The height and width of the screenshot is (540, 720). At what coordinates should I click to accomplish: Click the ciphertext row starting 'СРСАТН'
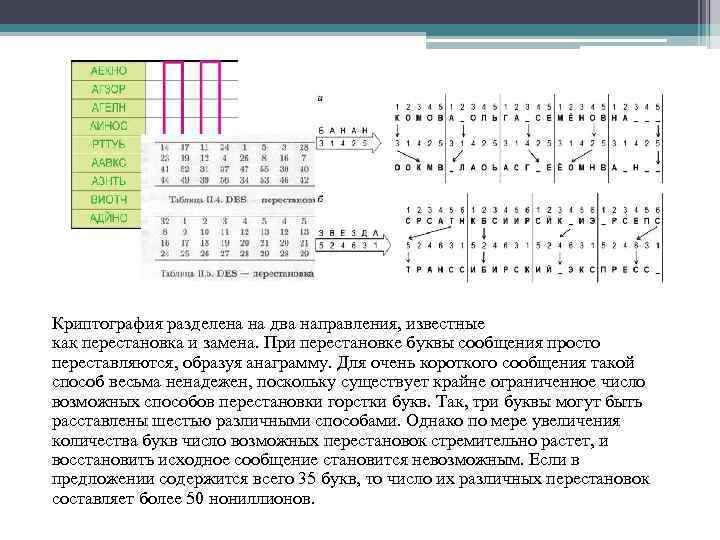click(x=533, y=221)
